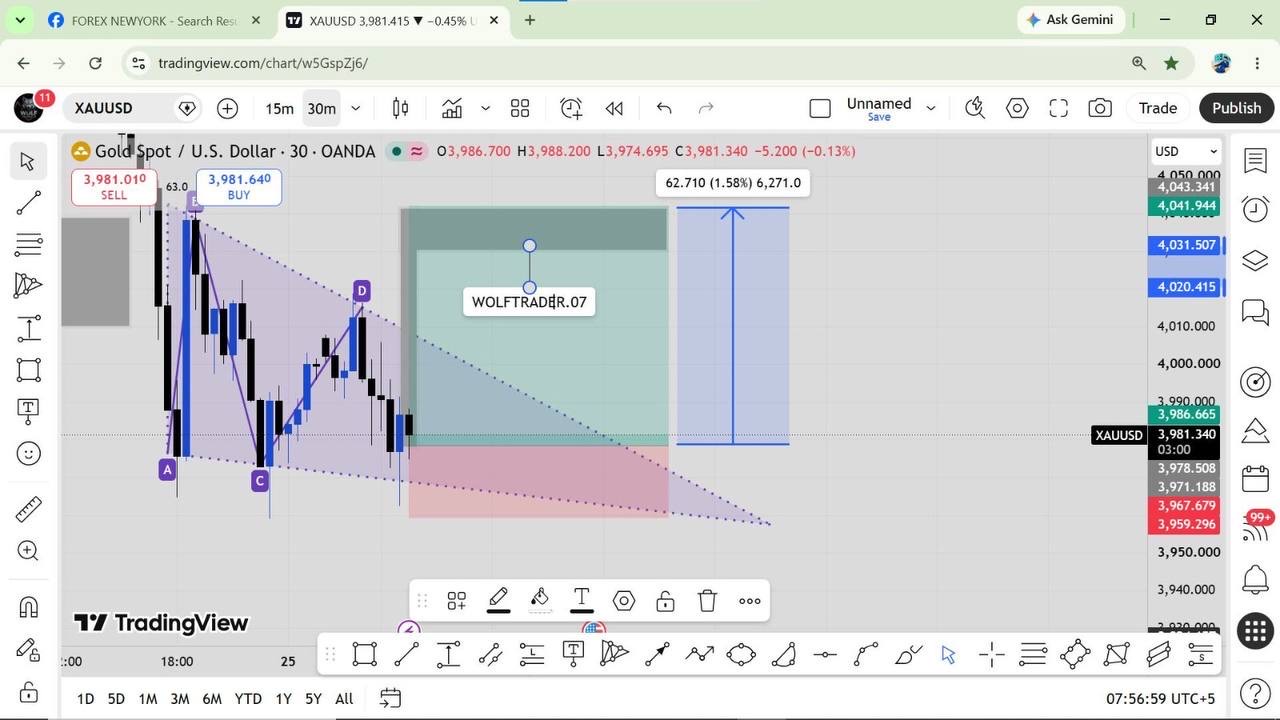Toggle stay in drawing mode pencil-lock

click(x=28, y=649)
